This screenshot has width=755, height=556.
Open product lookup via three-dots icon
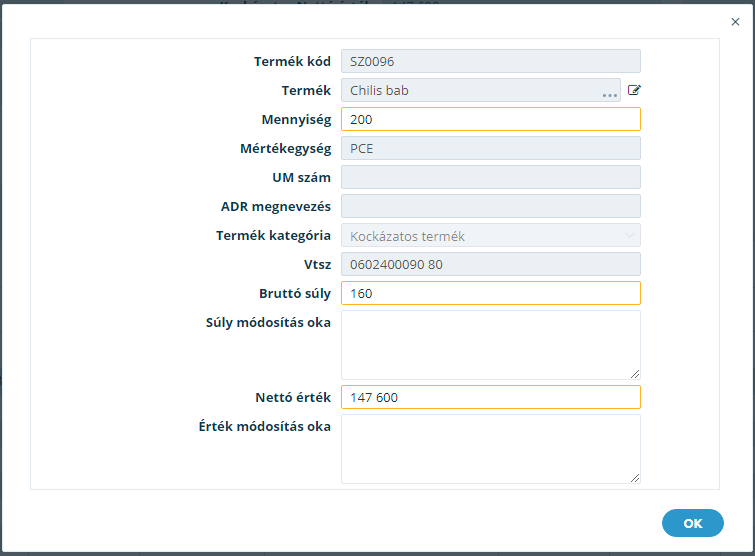point(610,95)
